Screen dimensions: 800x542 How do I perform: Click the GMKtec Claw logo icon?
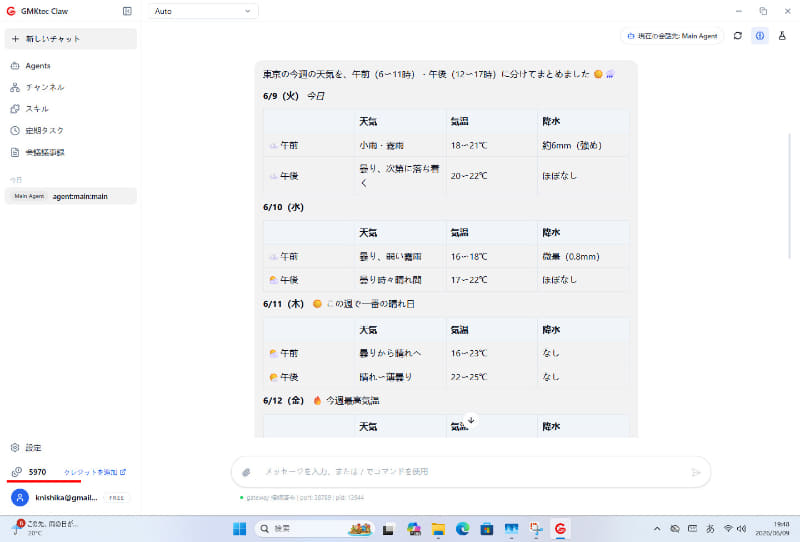pyautogui.click(x=11, y=11)
